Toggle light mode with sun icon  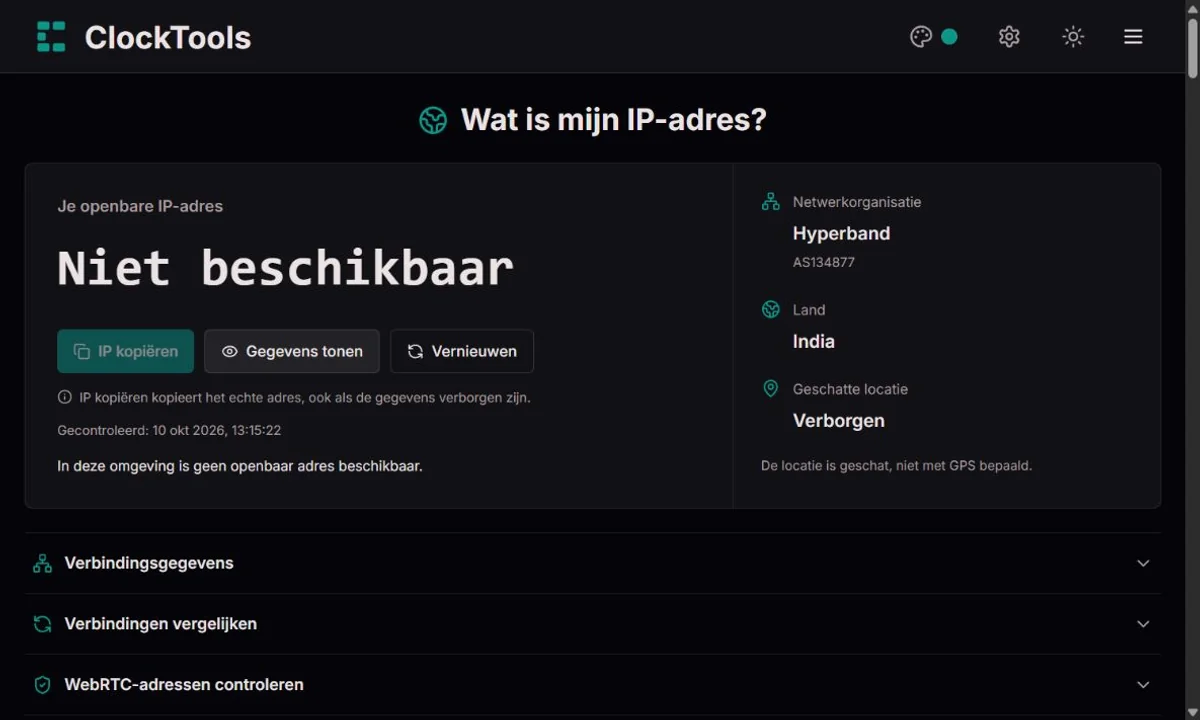[1073, 37]
